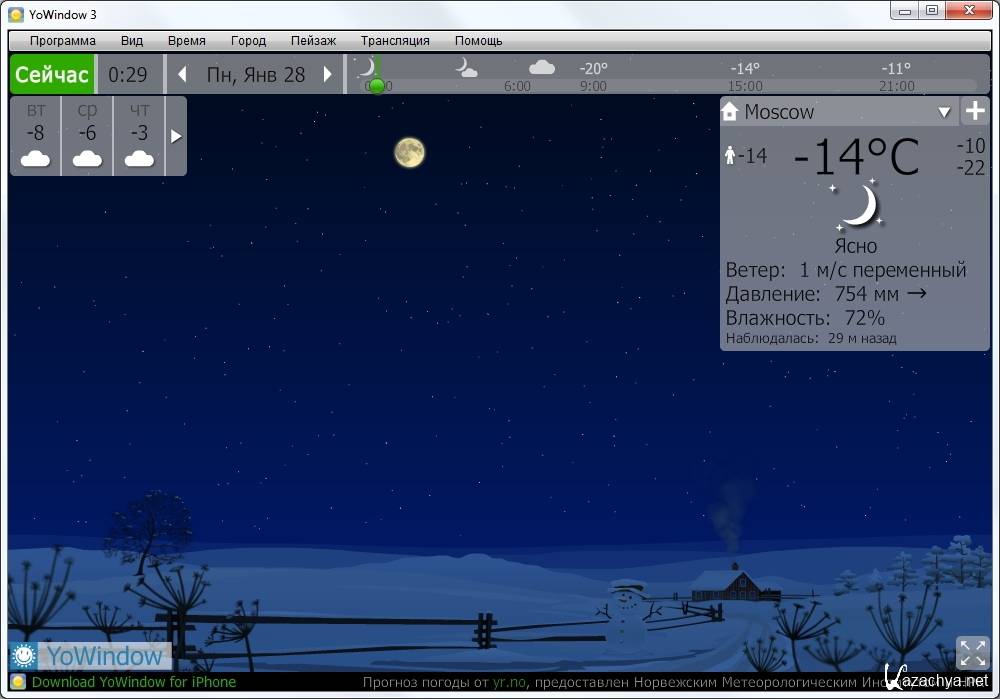Click the home icon beside Moscow

coord(730,112)
